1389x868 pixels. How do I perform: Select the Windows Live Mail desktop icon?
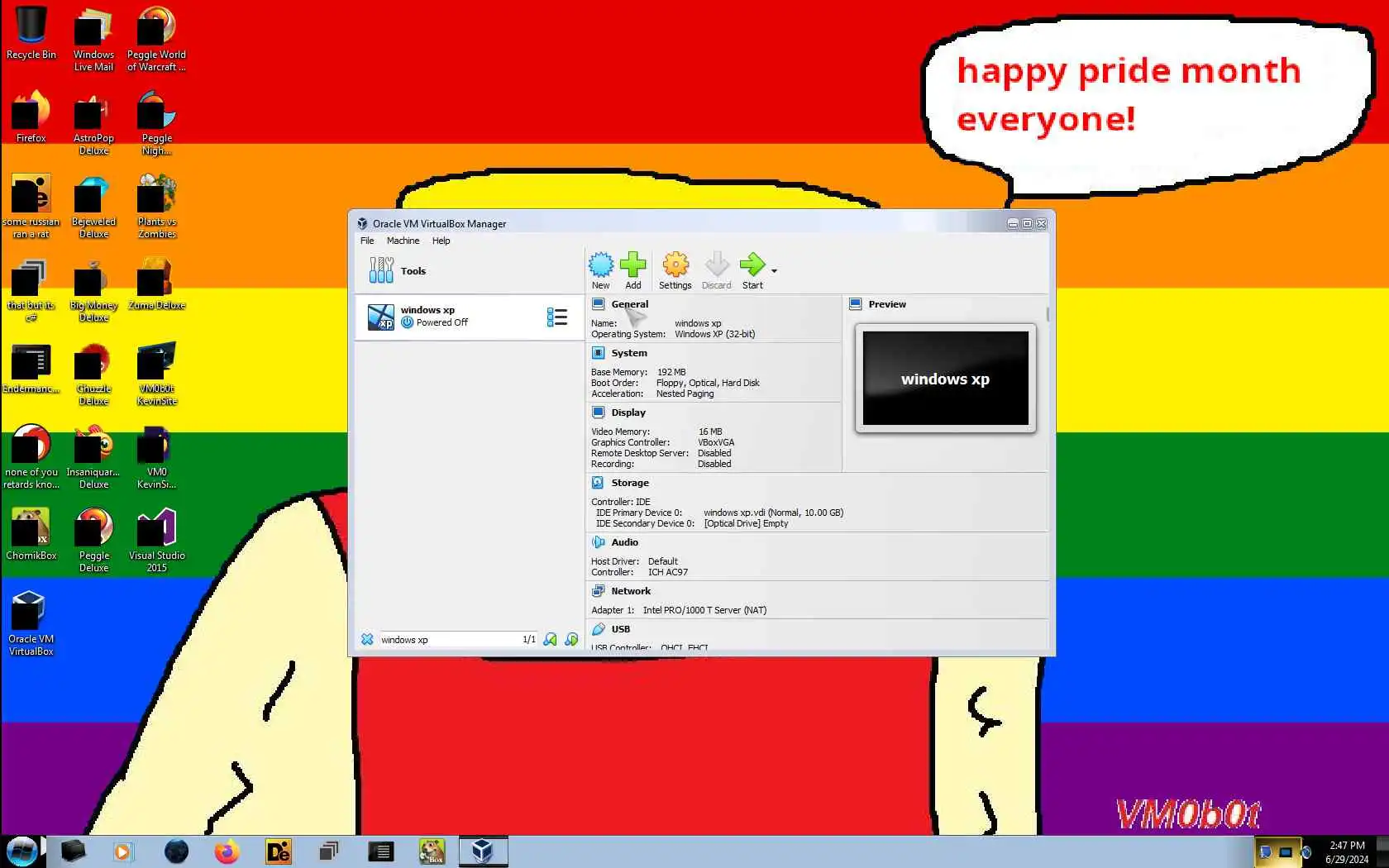tap(93, 39)
